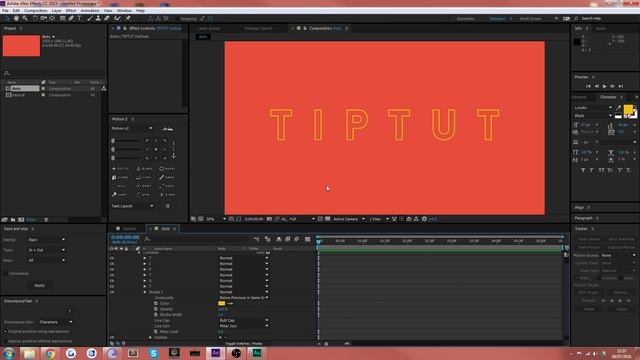Open the Active Camera view dropdown
The height and width of the screenshot is (360, 640).
(x=349, y=219)
